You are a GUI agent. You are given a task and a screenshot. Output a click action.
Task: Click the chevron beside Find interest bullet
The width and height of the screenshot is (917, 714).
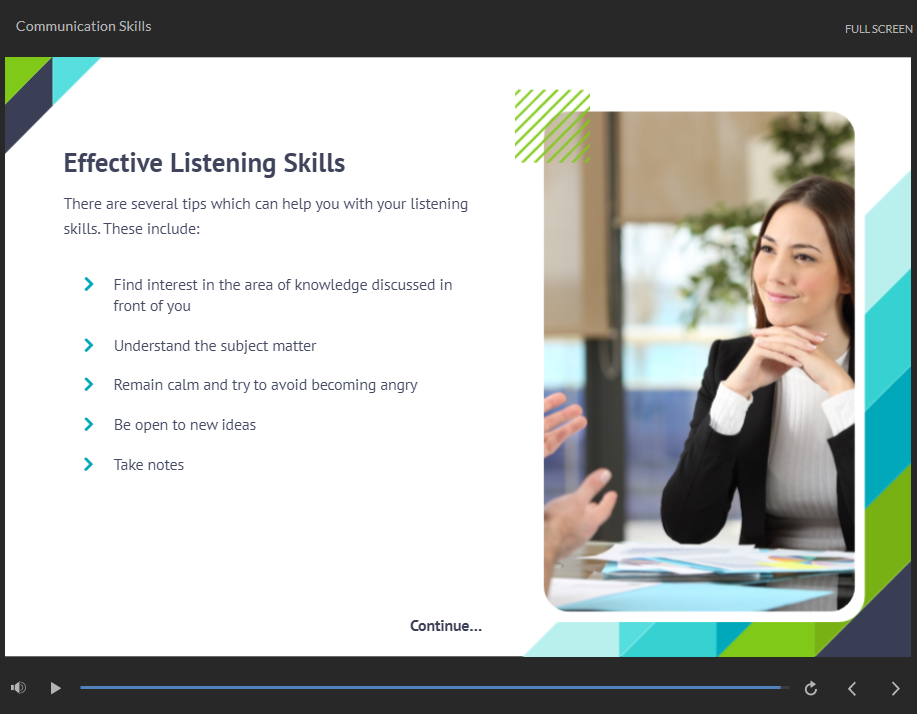pyautogui.click(x=89, y=284)
